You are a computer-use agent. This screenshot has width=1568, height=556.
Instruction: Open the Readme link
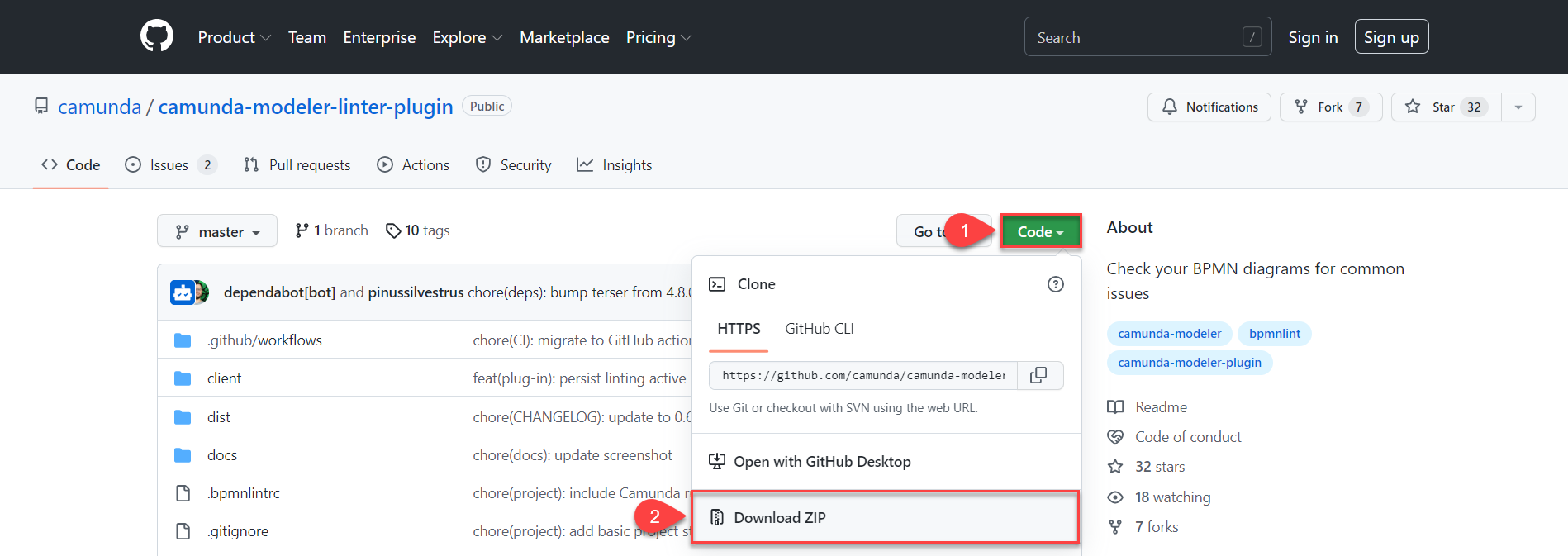[x=1147, y=406]
